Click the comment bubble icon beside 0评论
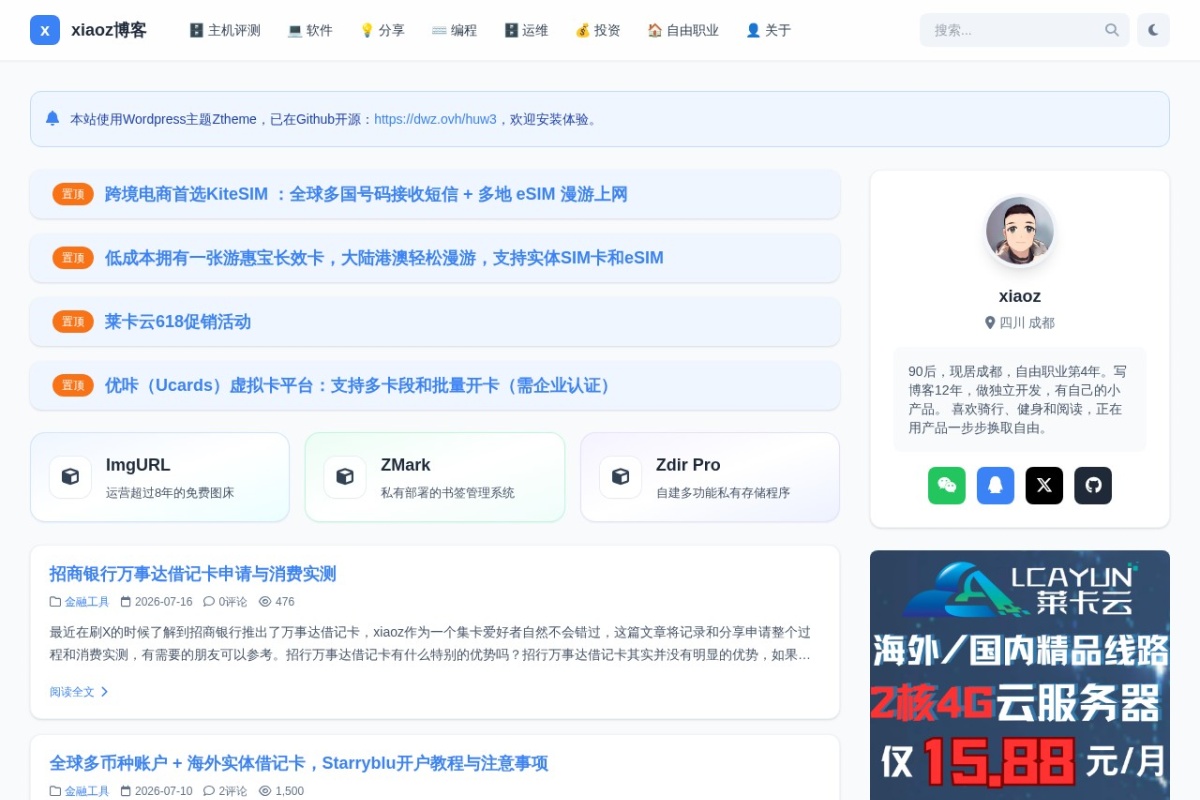 click(x=209, y=602)
